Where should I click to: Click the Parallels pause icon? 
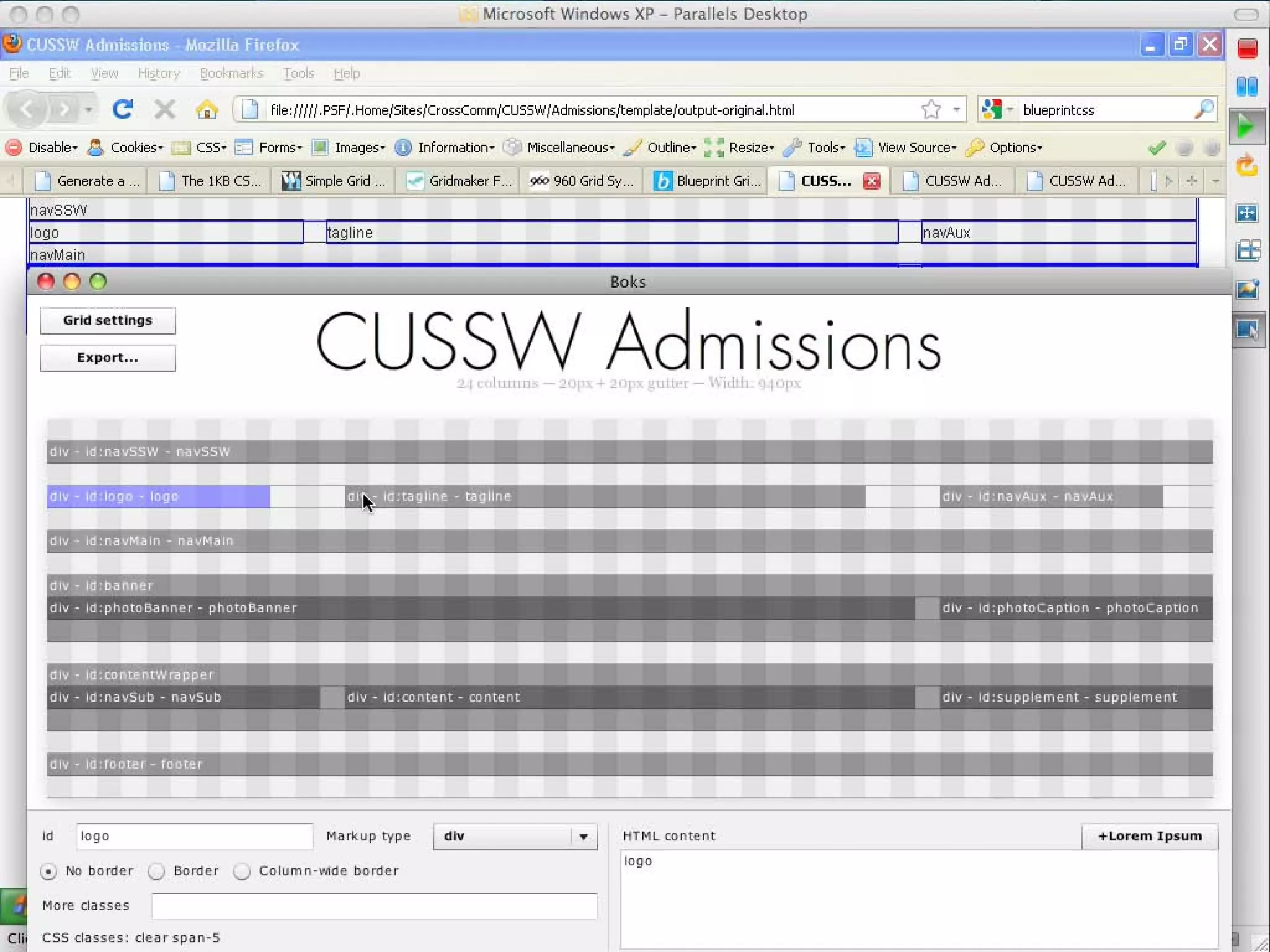point(1246,87)
